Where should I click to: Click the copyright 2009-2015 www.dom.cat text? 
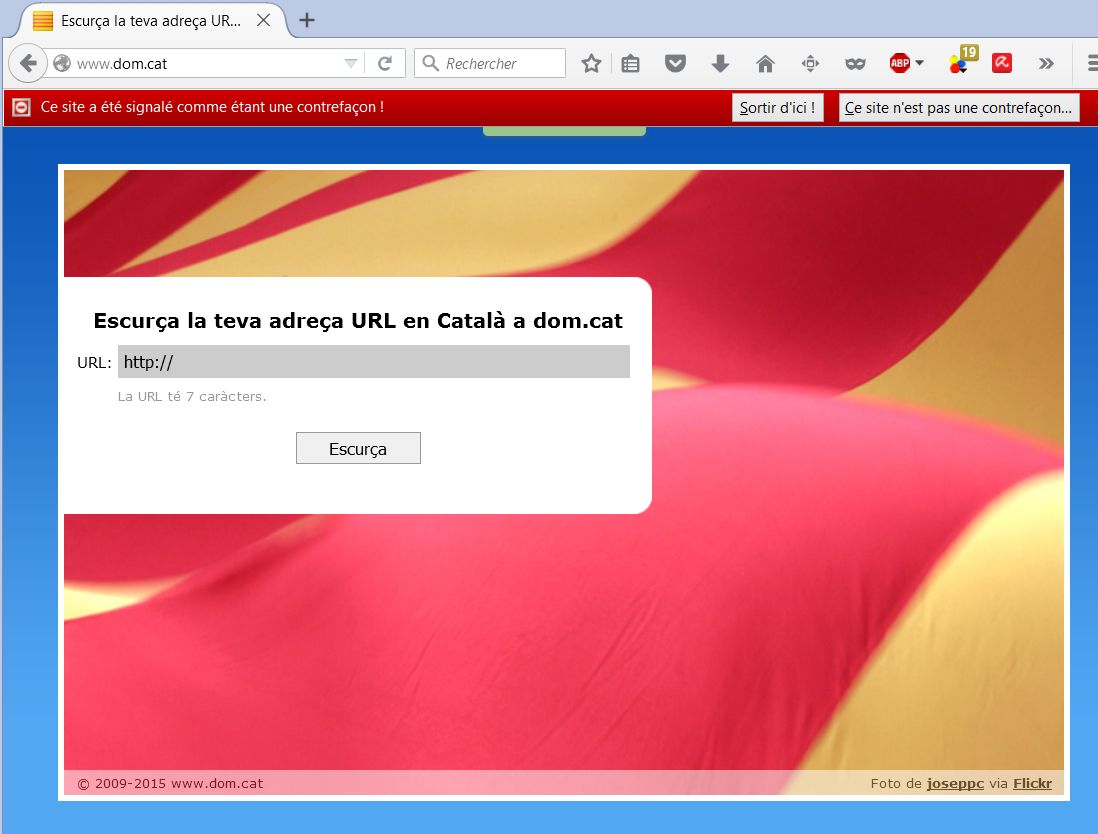click(170, 784)
